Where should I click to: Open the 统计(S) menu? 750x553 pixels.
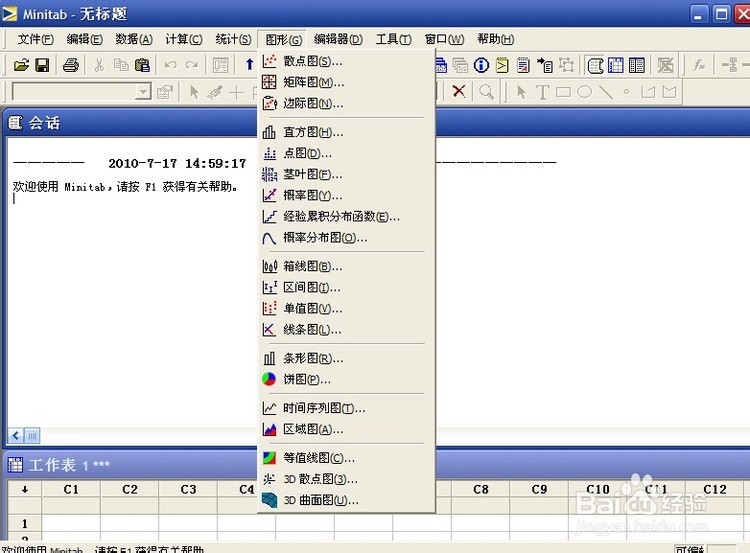233,39
